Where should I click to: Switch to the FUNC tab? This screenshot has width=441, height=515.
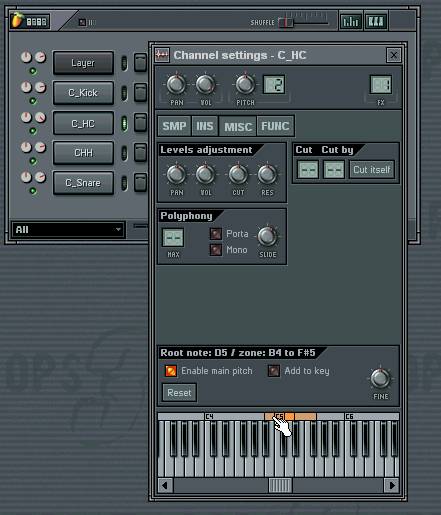[275, 126]
